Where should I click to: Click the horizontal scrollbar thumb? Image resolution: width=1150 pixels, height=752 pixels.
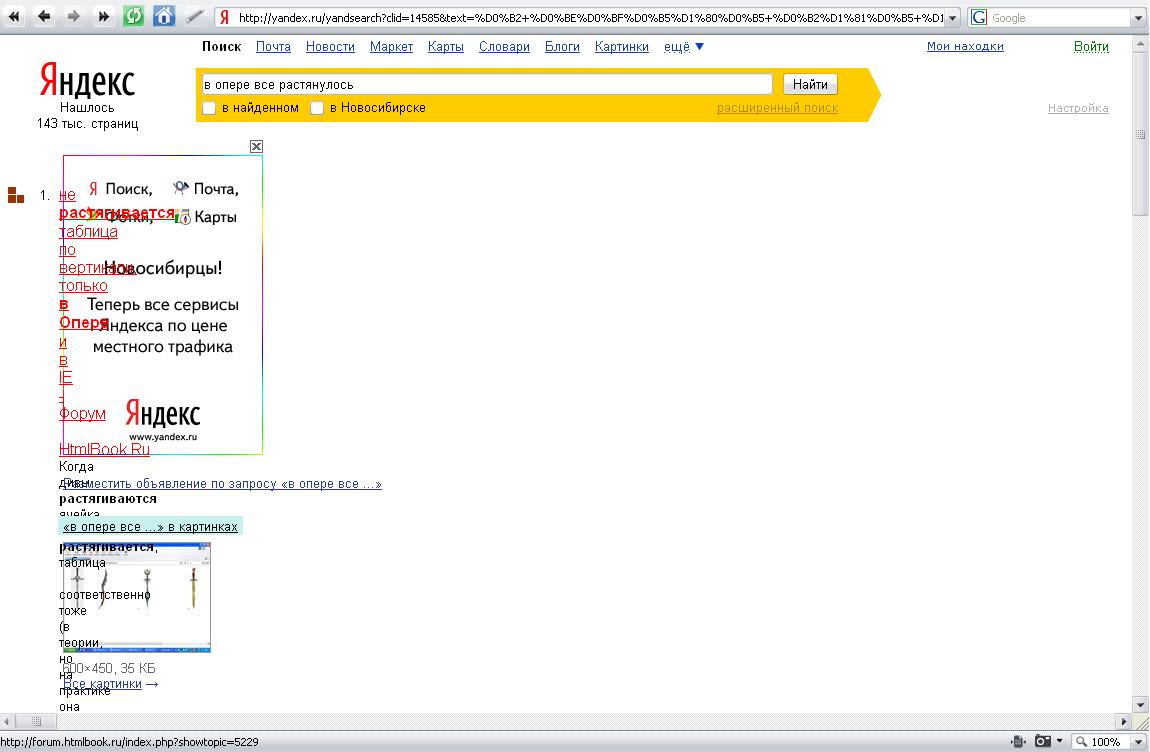(36, 721)
